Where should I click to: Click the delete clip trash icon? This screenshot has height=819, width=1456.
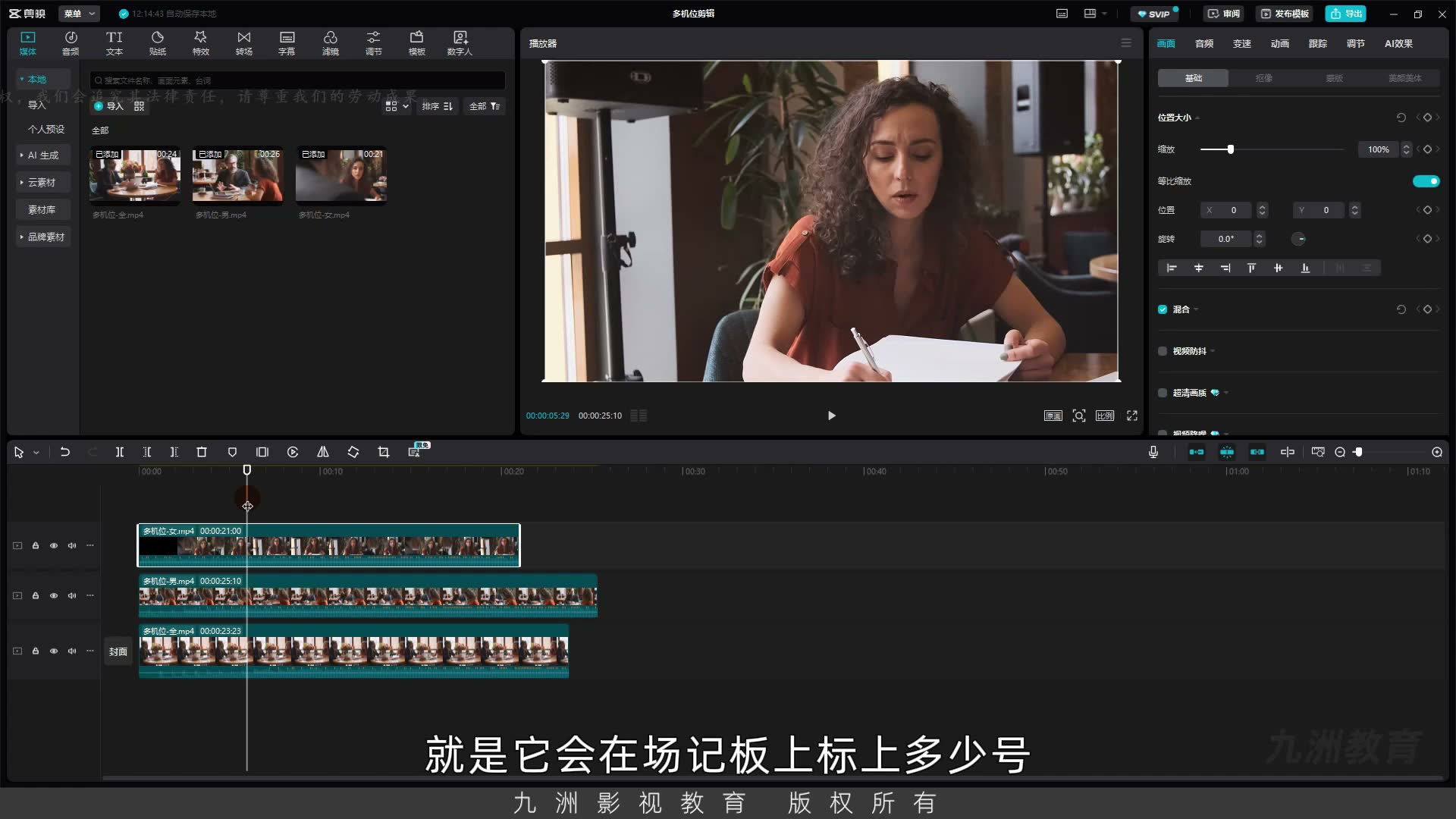[x=202, y=452]
